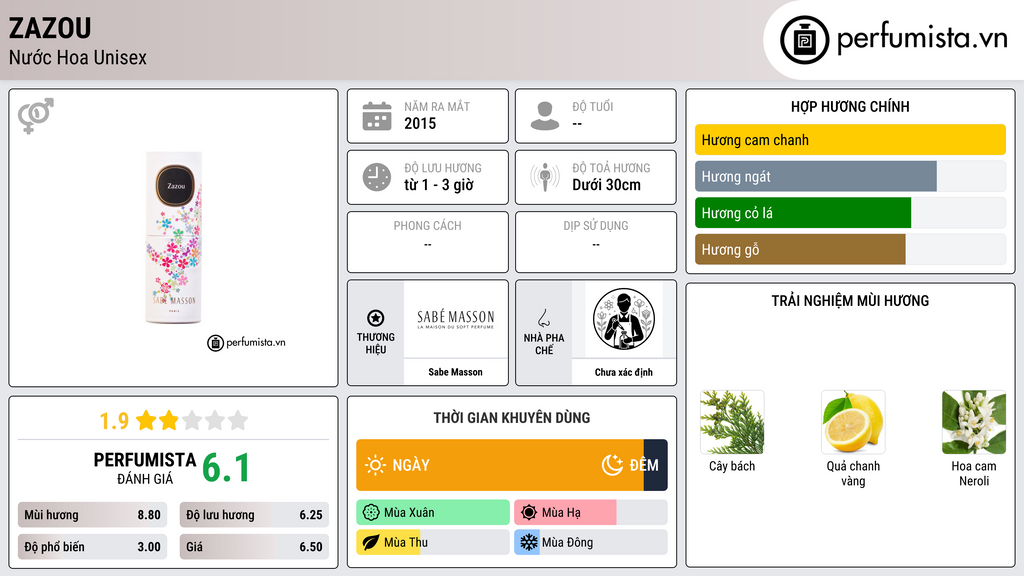Click the Mùi hương 8.80 score row
Image resolution: width=1024 pixels, height=576 pixels.
pyautogui.click(x=92, y=515)
